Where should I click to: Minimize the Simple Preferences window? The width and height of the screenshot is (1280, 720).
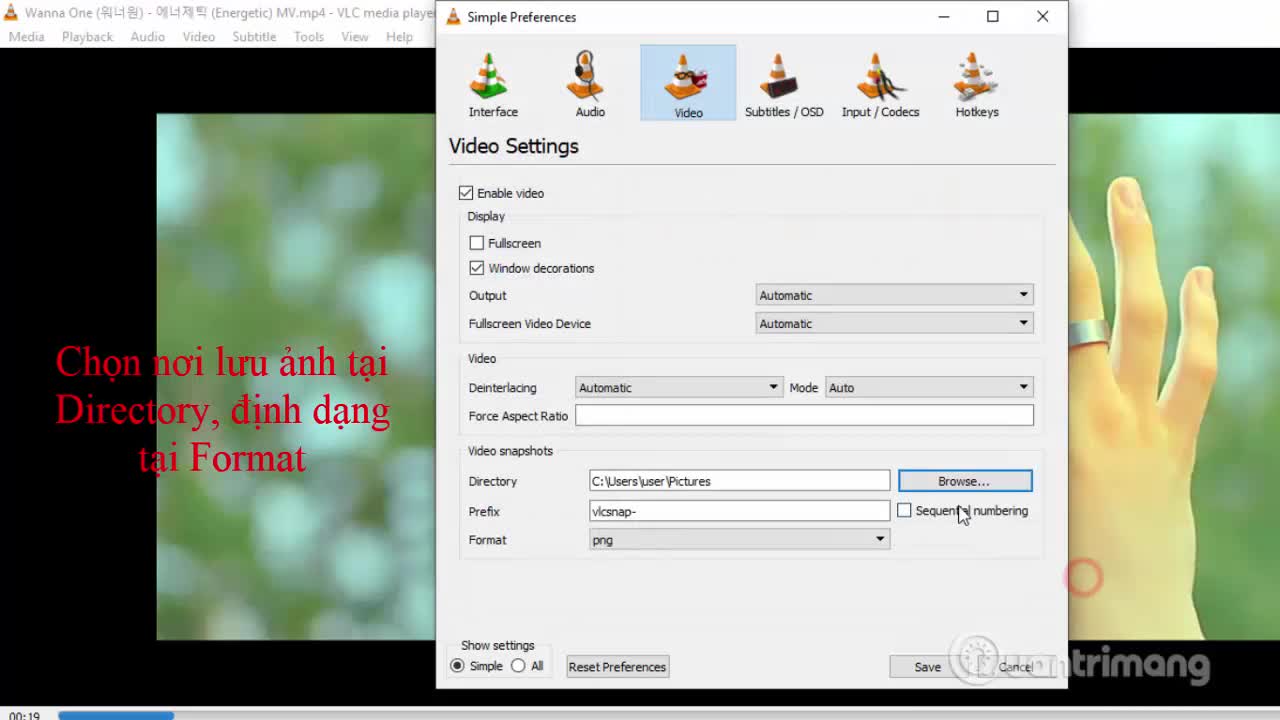(944, 16)
